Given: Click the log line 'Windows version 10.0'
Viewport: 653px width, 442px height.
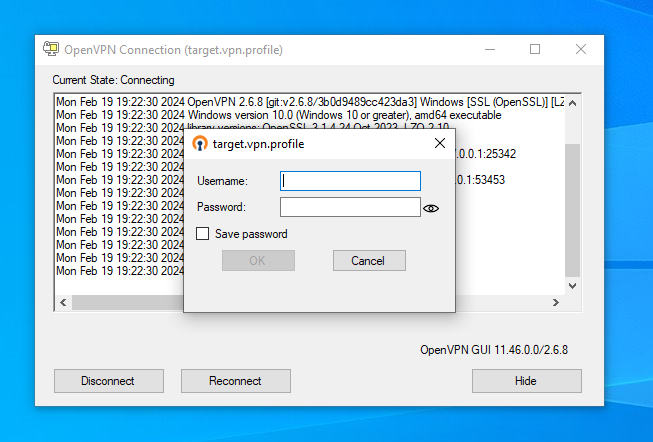Looking at the screenshot, I should pyautogui.click(x=279, y=115).
